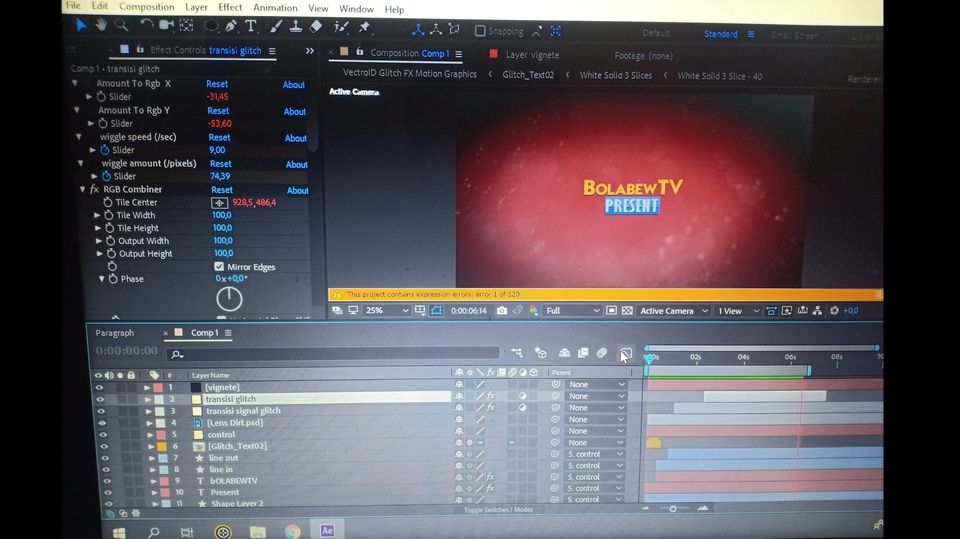
Task: Open the Animation menu
Action: [276, 8]
